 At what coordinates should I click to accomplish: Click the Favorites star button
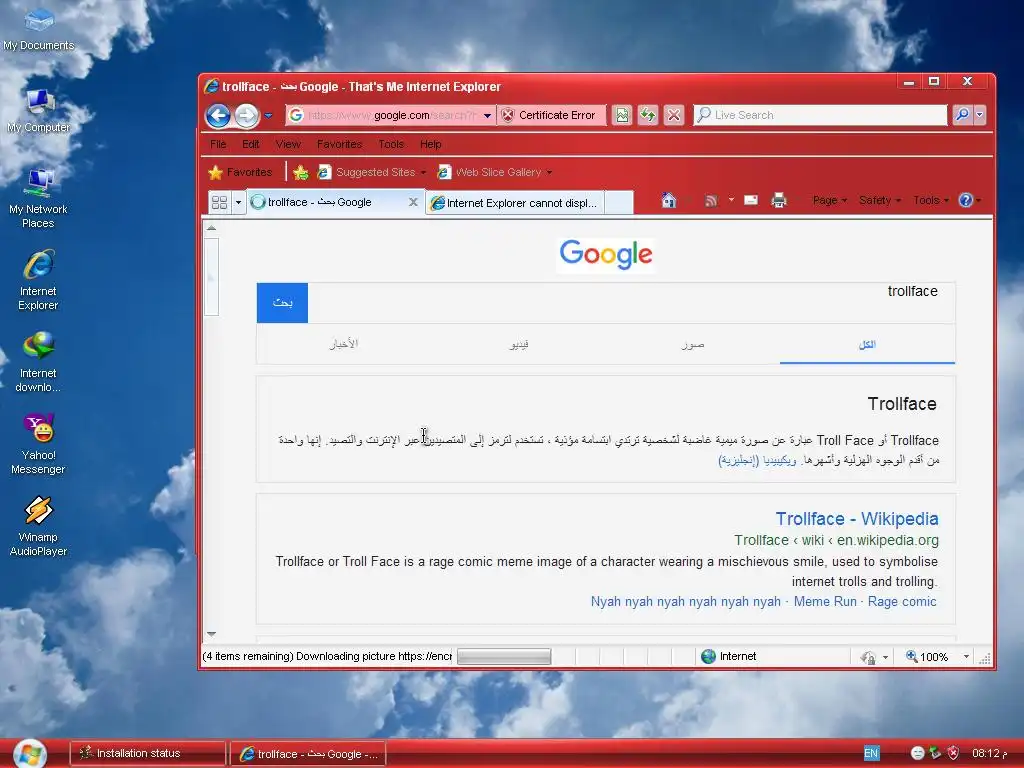pos(240,172)
